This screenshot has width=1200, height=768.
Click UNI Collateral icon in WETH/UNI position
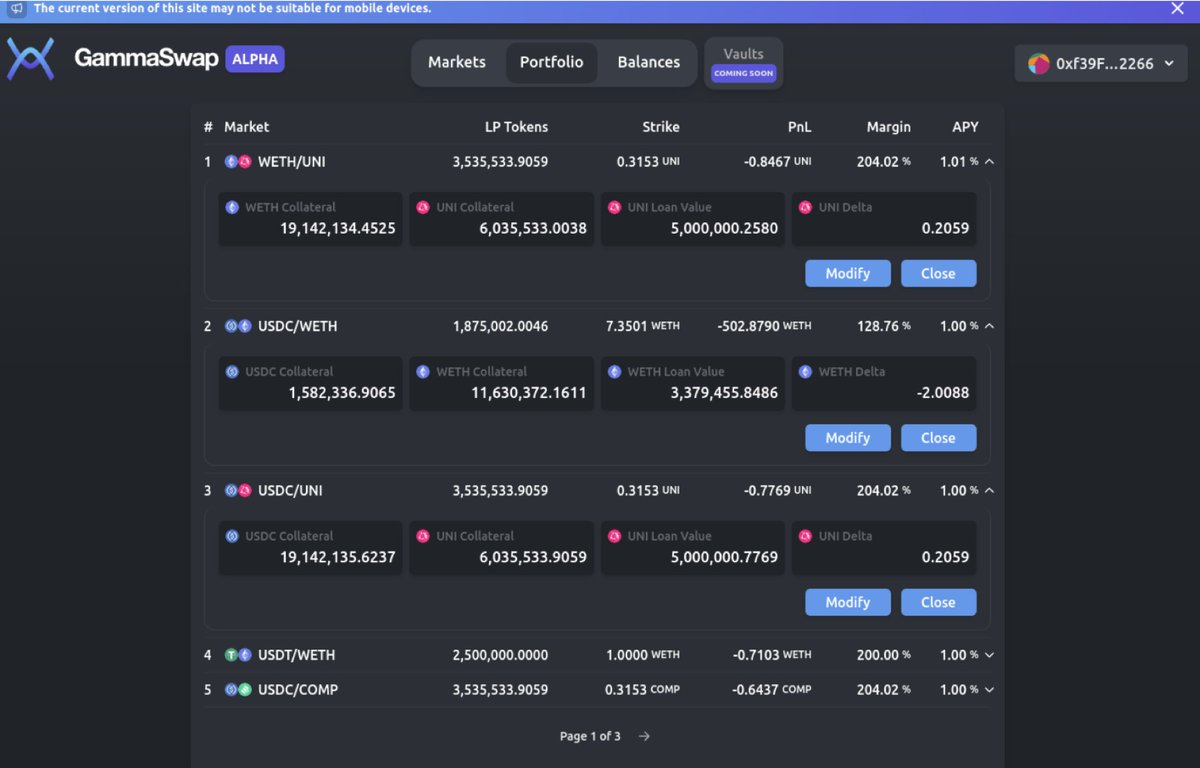click(x=423, y=207)
